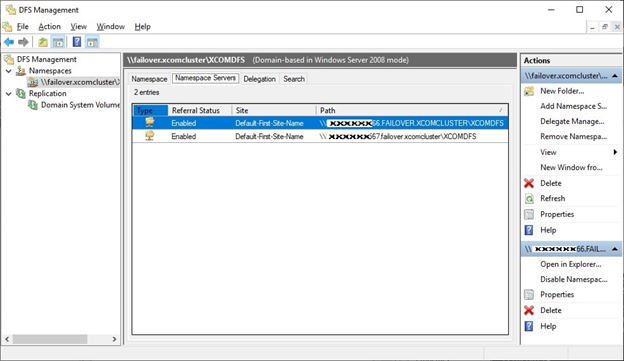
Task: Switch to the Search tab
Action: click(x=294, y=79)
